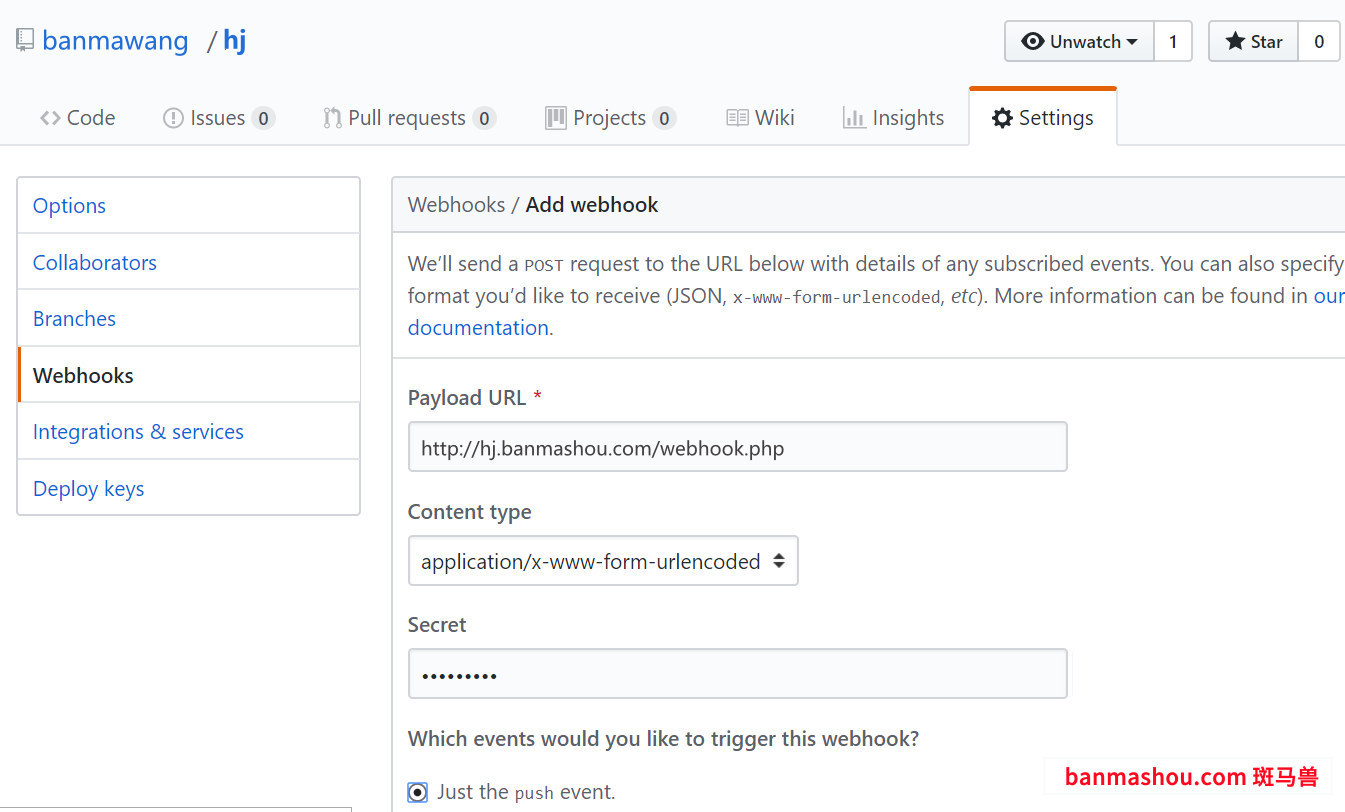Click the eye icon on Unwatch button

pyautogui.click(x=1033, y=42)
